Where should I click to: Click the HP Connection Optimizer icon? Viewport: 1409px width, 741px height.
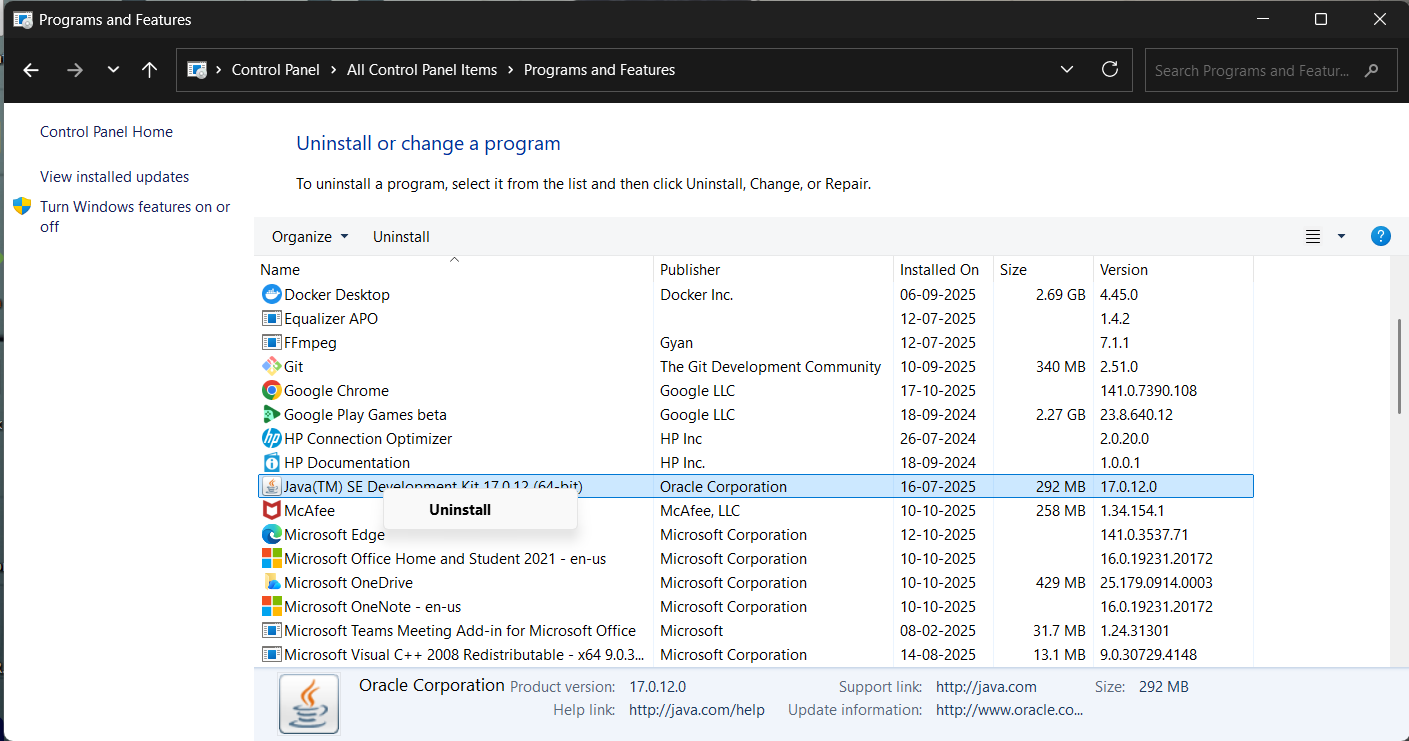coord(270,438)
